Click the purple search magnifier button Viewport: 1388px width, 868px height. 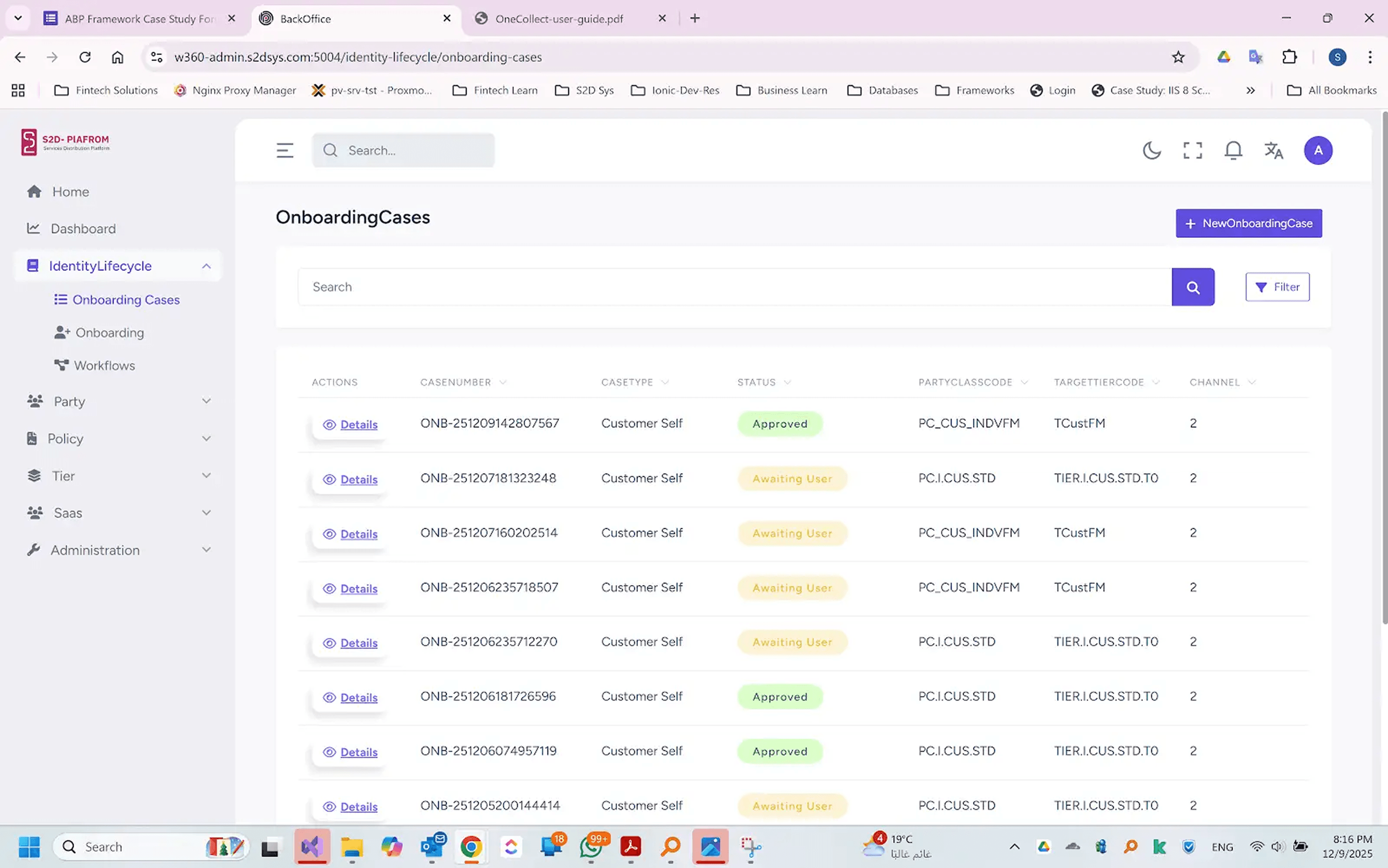coord(1193,287)
